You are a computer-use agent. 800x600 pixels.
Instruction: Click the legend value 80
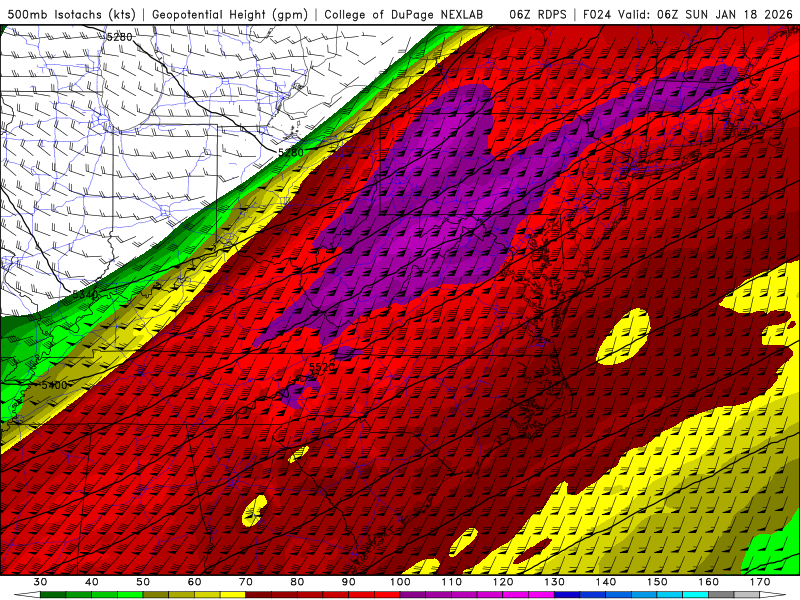(x=297, y=582)
